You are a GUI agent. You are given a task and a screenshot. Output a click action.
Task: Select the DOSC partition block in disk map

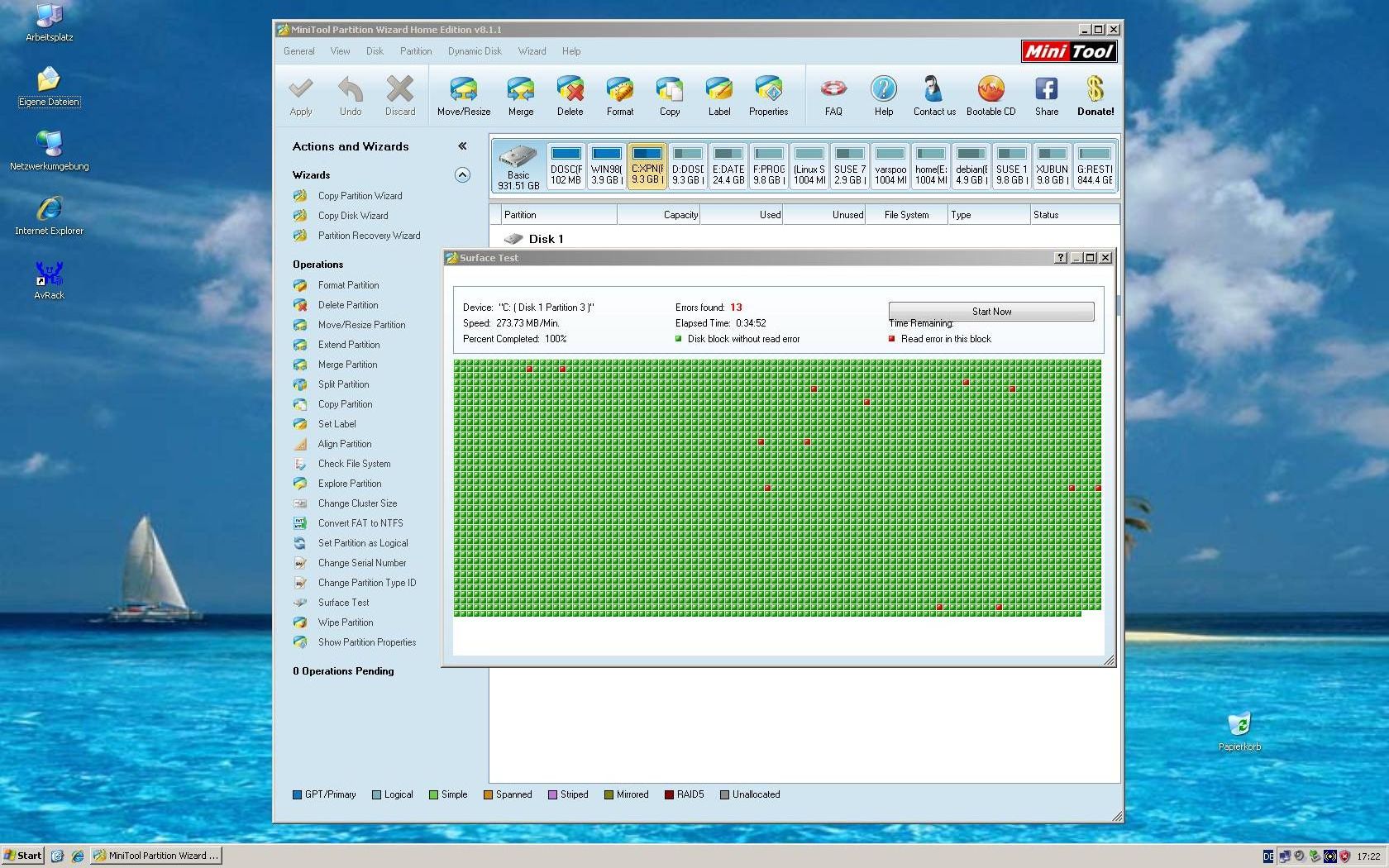[566, 166]
